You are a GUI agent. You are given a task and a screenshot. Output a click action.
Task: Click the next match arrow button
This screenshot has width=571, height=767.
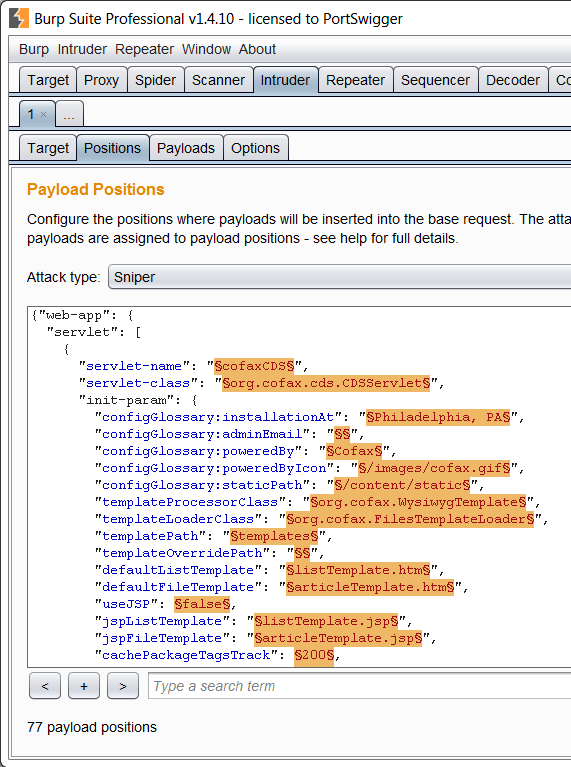[x=123, y=686]
